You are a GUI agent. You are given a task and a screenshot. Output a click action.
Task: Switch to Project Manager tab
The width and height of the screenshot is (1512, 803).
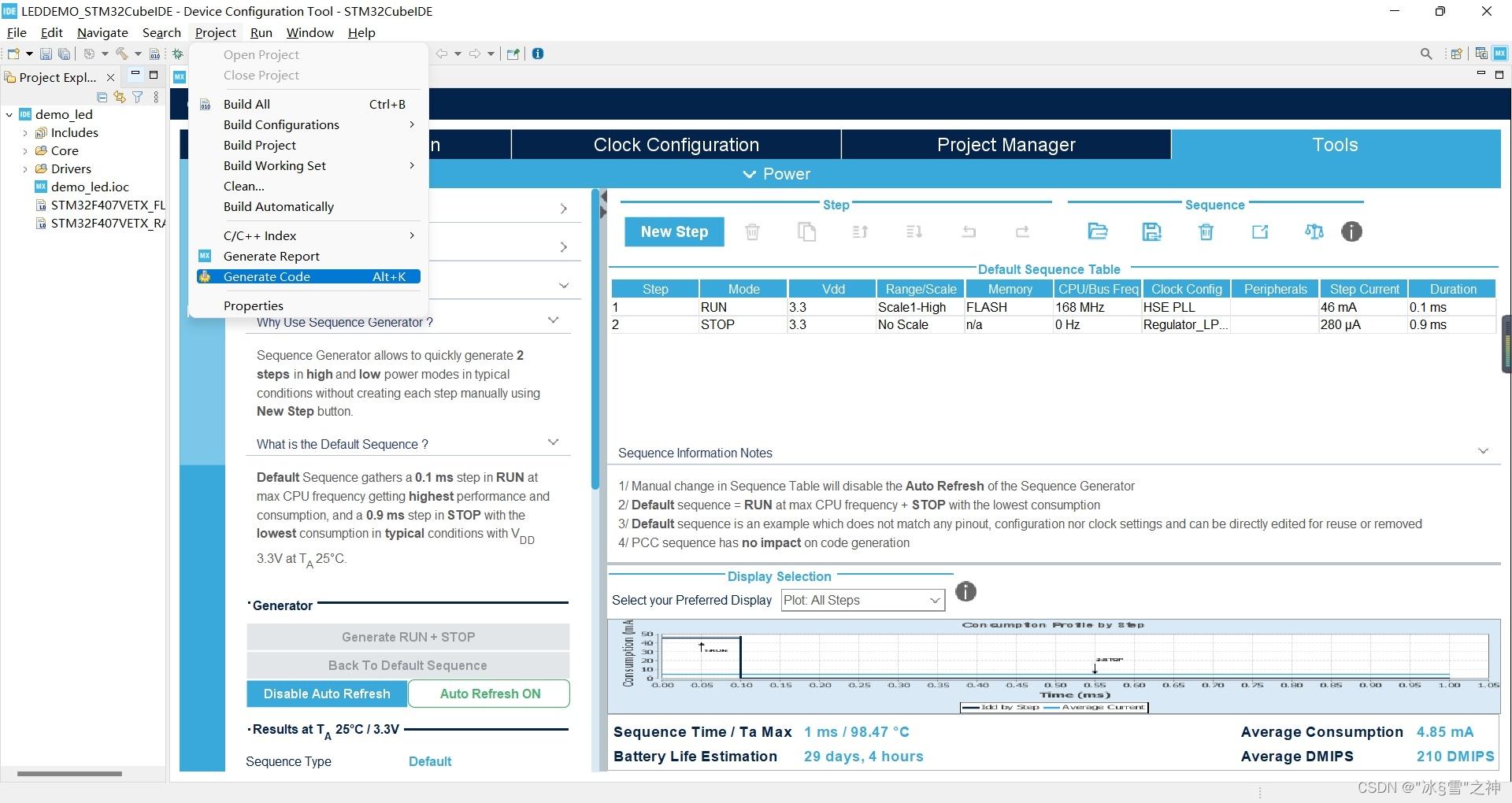click(1006, 145)
